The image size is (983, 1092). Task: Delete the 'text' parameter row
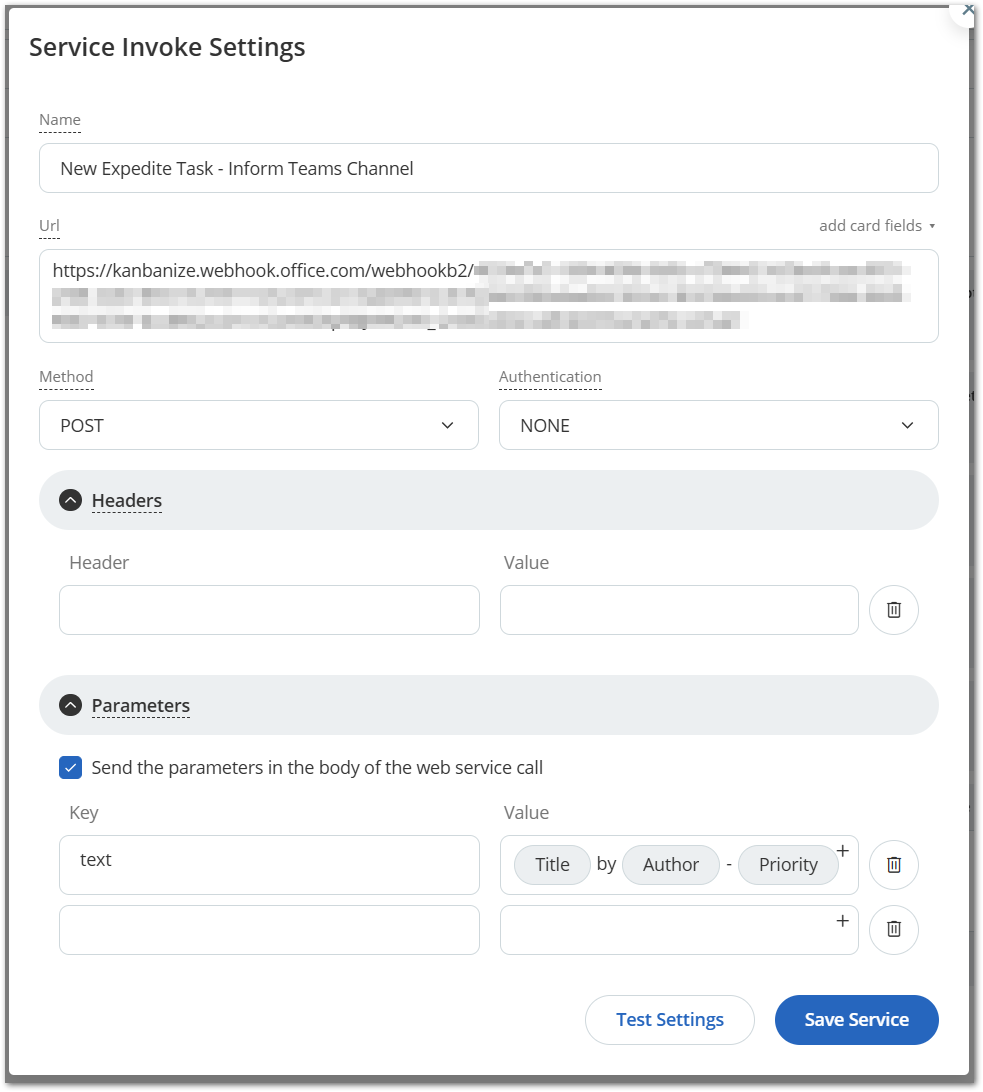tap(894, 865)
